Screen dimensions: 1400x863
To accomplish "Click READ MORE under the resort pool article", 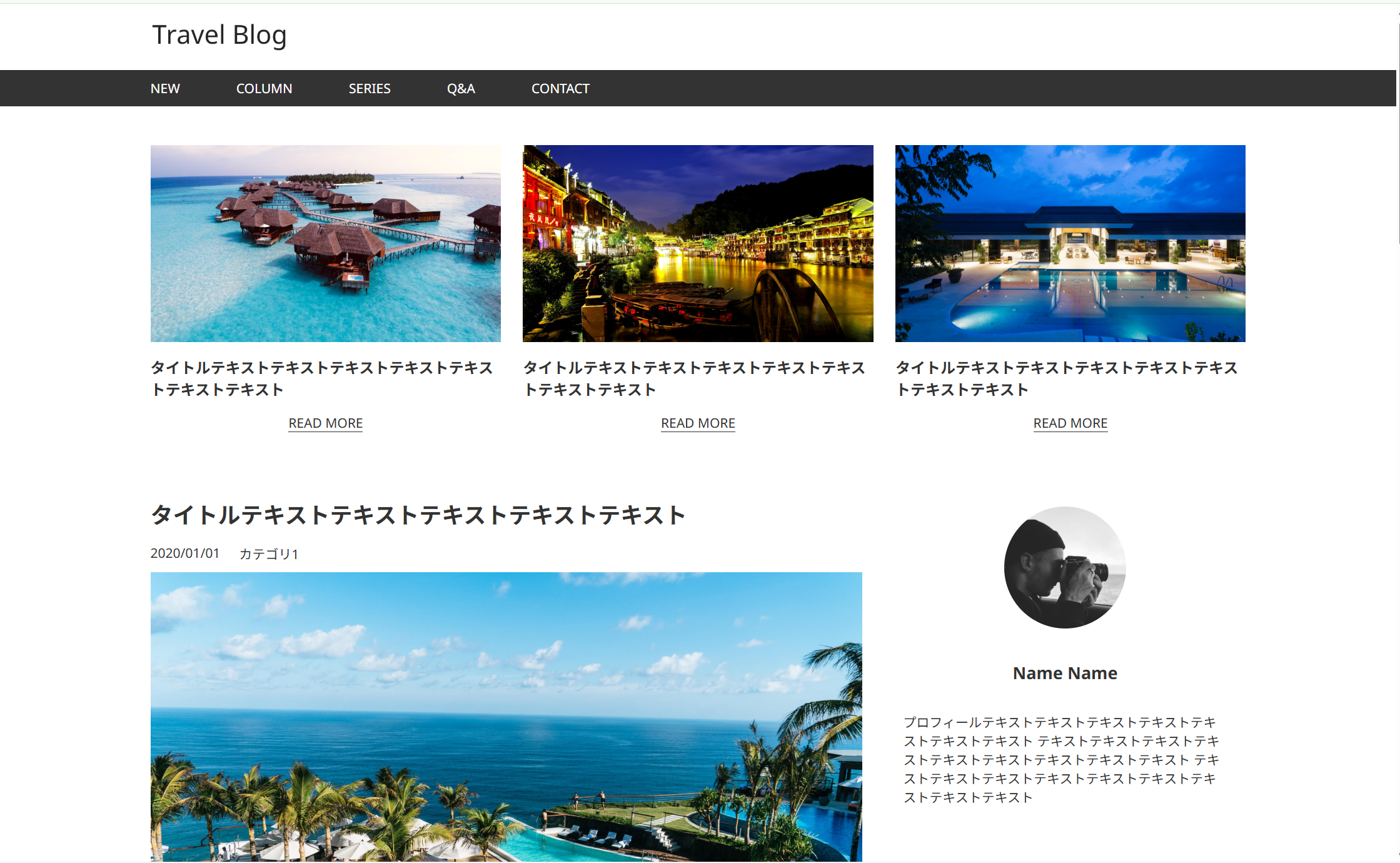I will point(1070,423).
